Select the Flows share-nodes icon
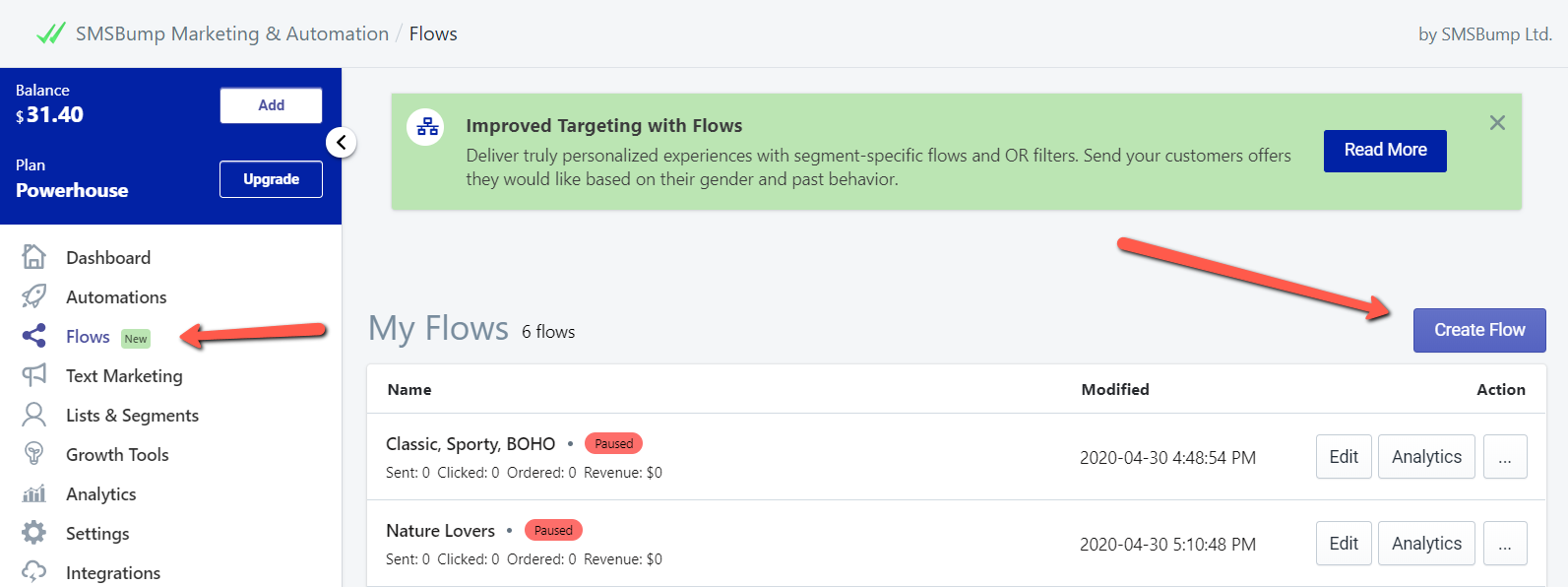 click(33, 336)
